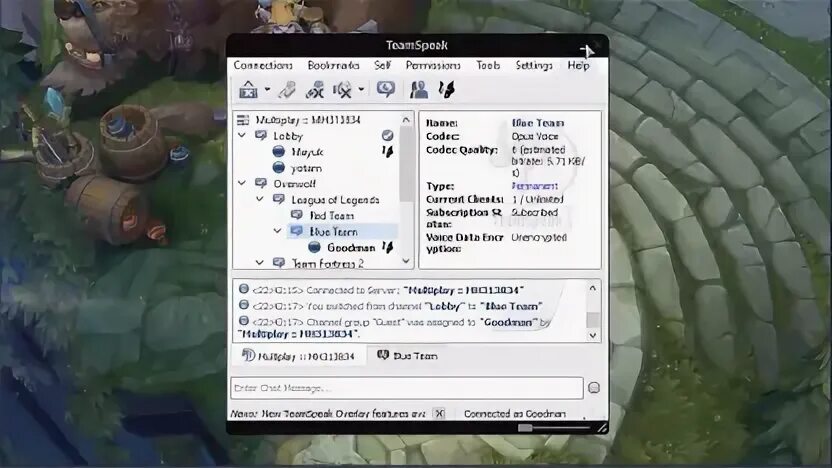Image resolution: width=832 pixels, height=468 pixels.
Task: Click the slider handle at window bottom
Action: (525, 428)
